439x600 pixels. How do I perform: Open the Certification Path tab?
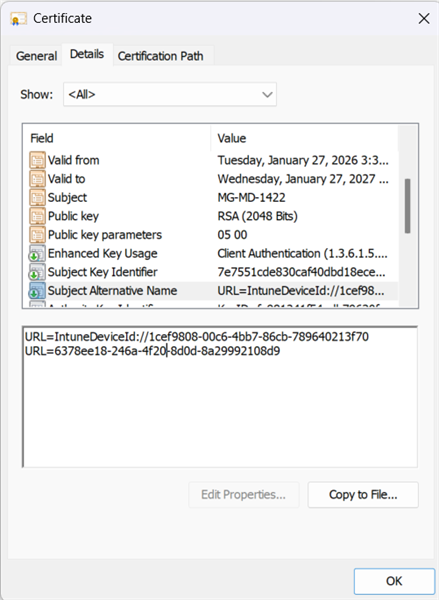160,56
